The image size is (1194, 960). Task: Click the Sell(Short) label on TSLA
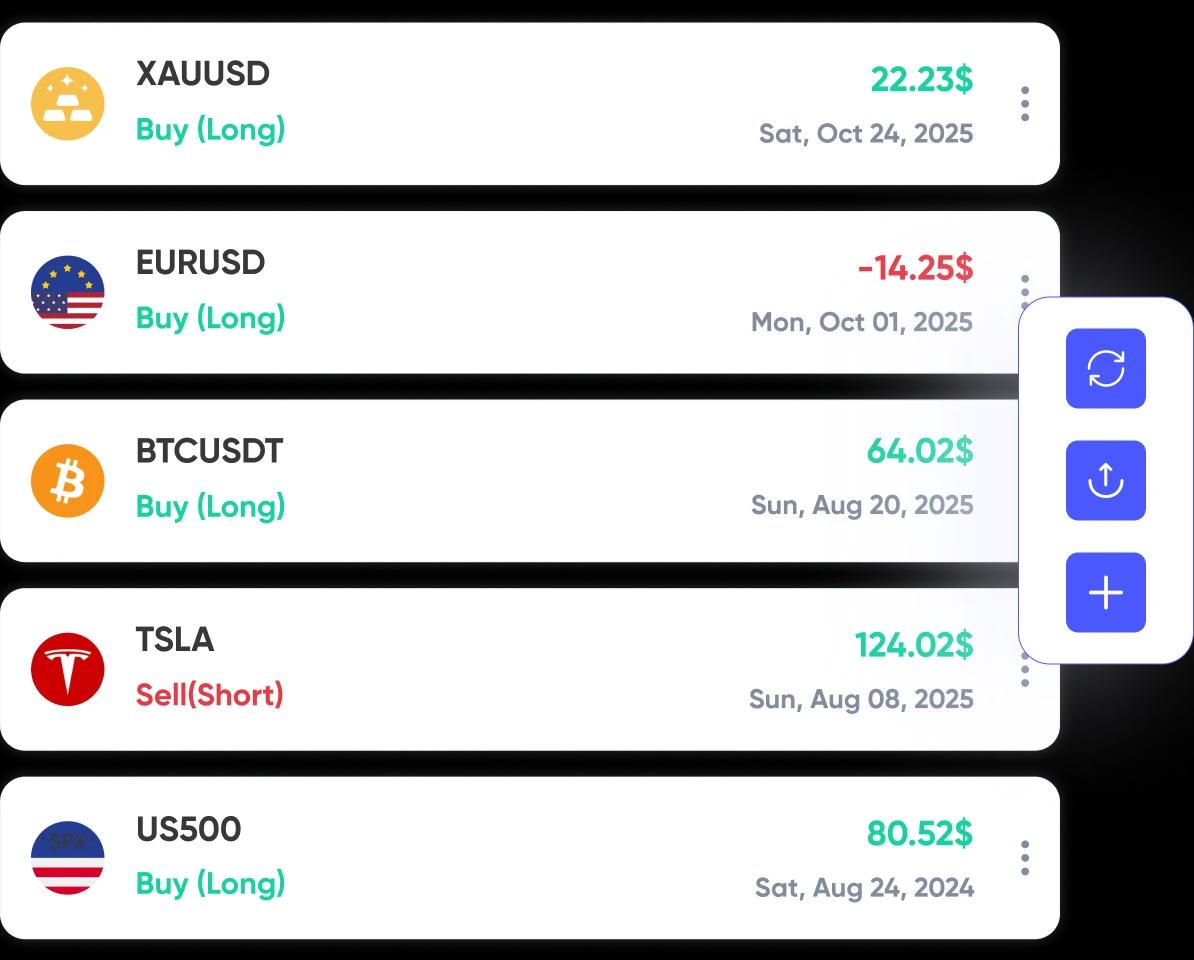209,695
